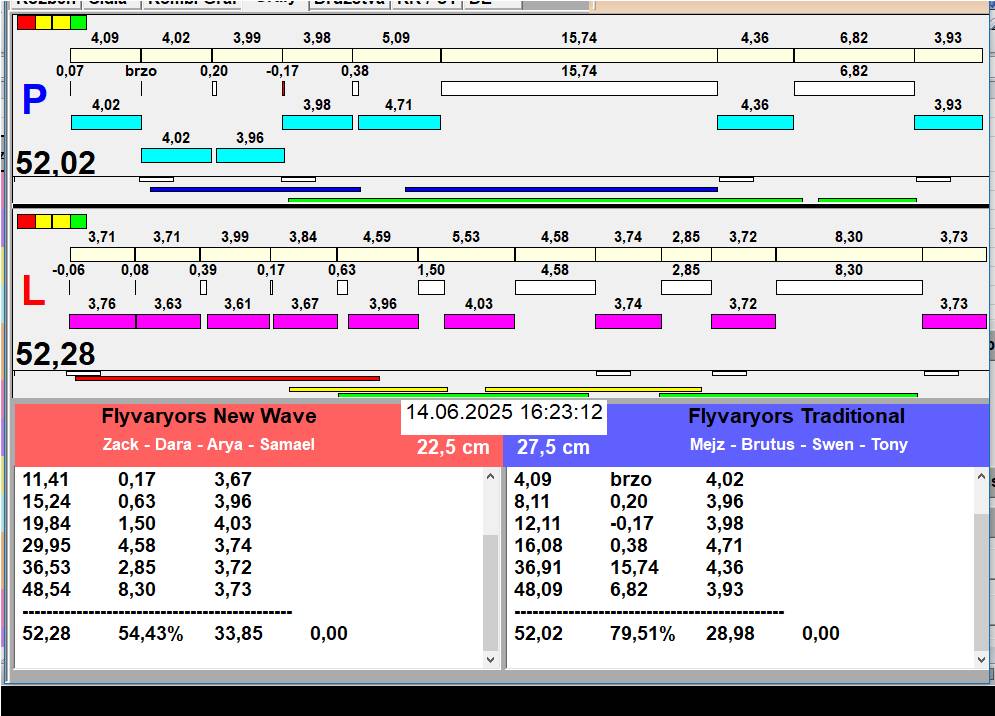This screenshot has height=716, width=995.
Task: Click the 48,54 cell in the New Wave list
Action: 46,589
